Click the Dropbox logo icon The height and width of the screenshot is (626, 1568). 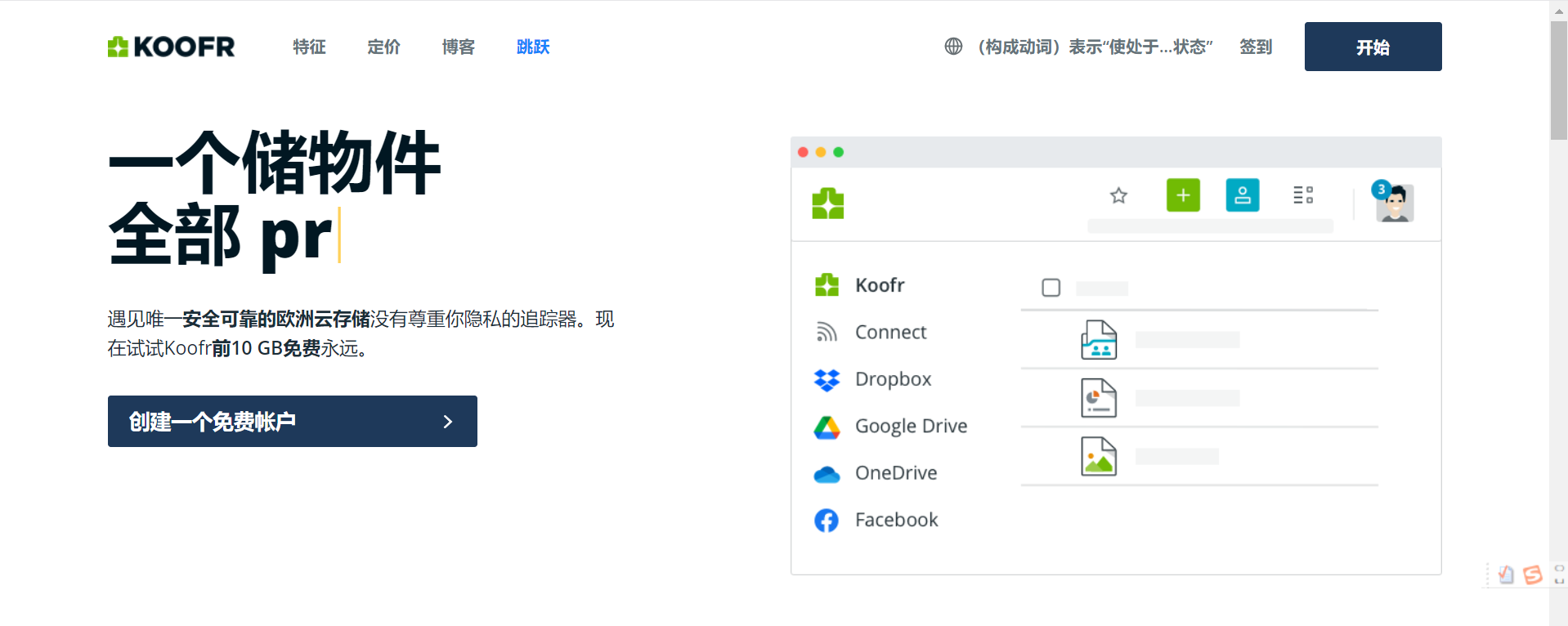click(827, 380)
